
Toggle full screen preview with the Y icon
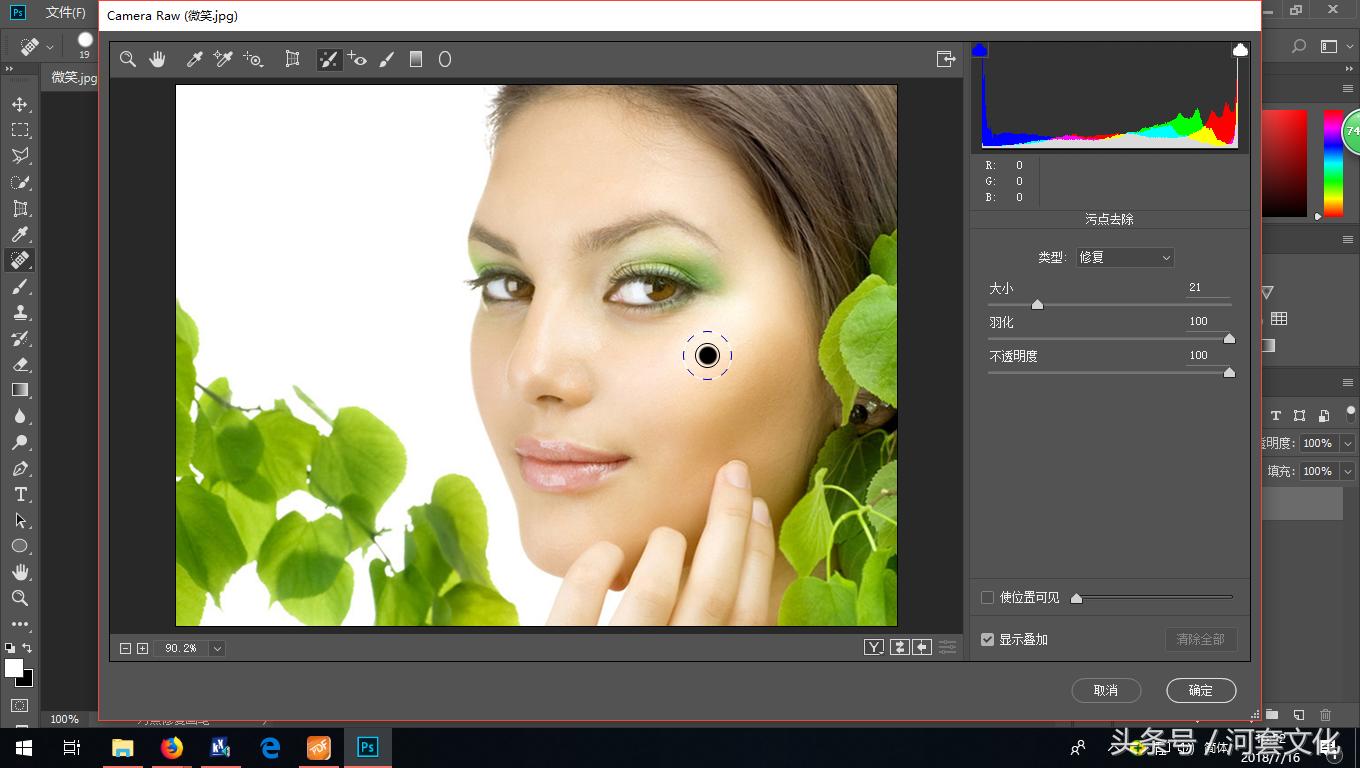pyautogui.click(x=874, y=646)
